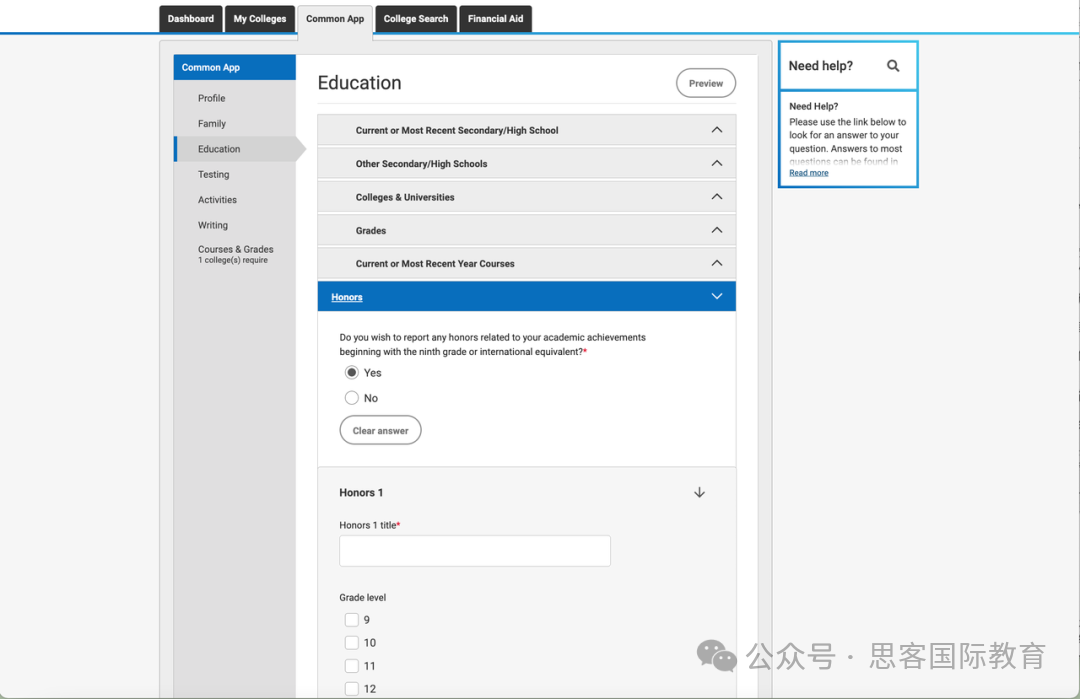Click the Preview button

705,83
